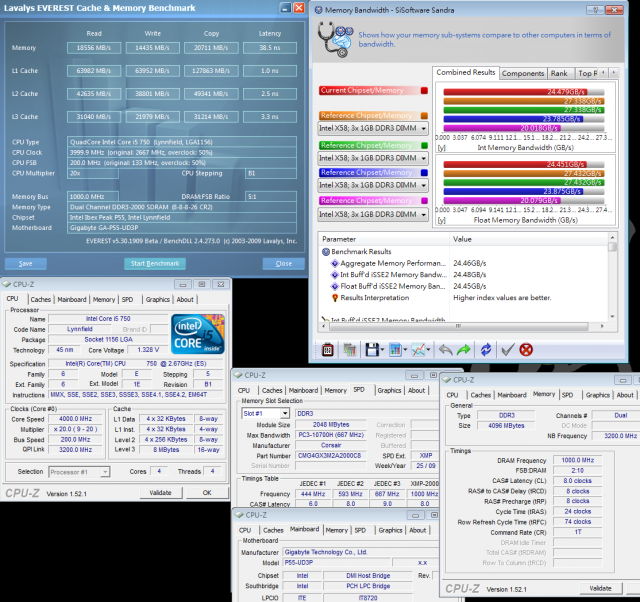Open the bar chart icon dropdown arrow in Sandra
Viewport: 640px width, 602px height.
click(x=405, y=349)
